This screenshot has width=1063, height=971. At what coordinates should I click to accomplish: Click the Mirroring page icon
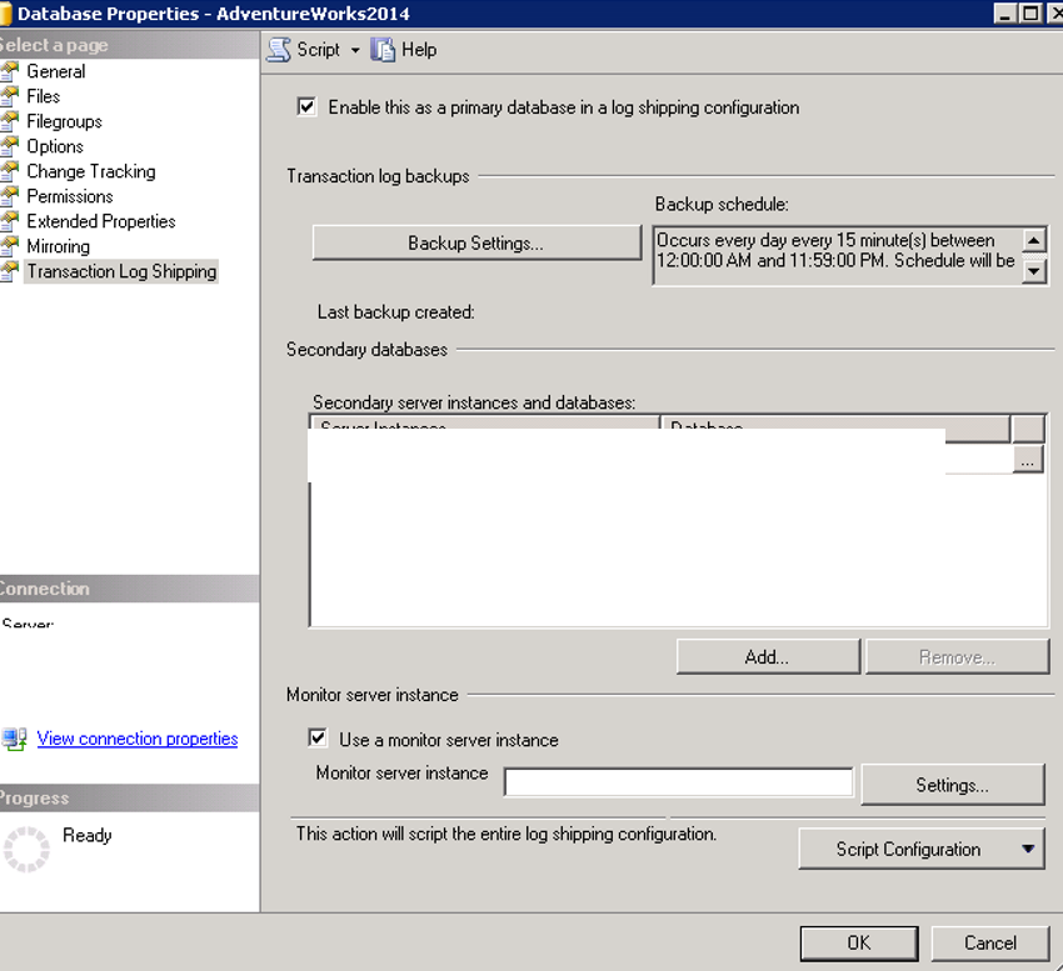click(x=9, y=246)
